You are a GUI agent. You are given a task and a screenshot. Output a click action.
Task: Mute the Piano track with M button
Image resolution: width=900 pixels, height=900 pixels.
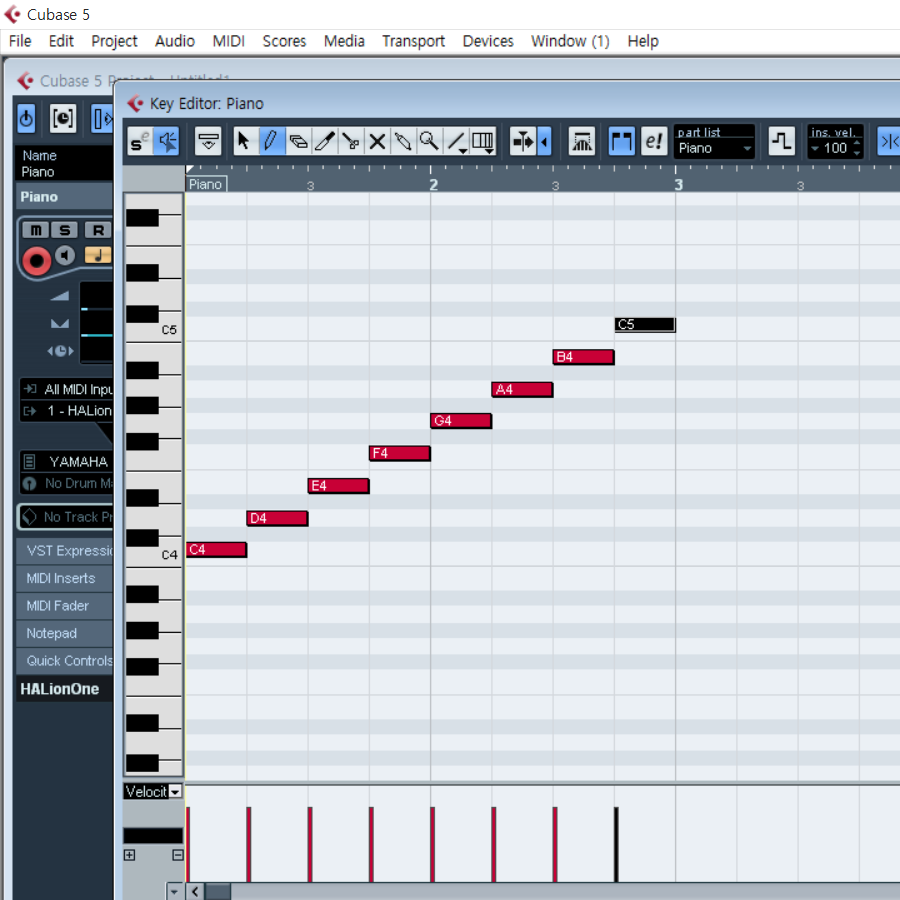[36, 230]
